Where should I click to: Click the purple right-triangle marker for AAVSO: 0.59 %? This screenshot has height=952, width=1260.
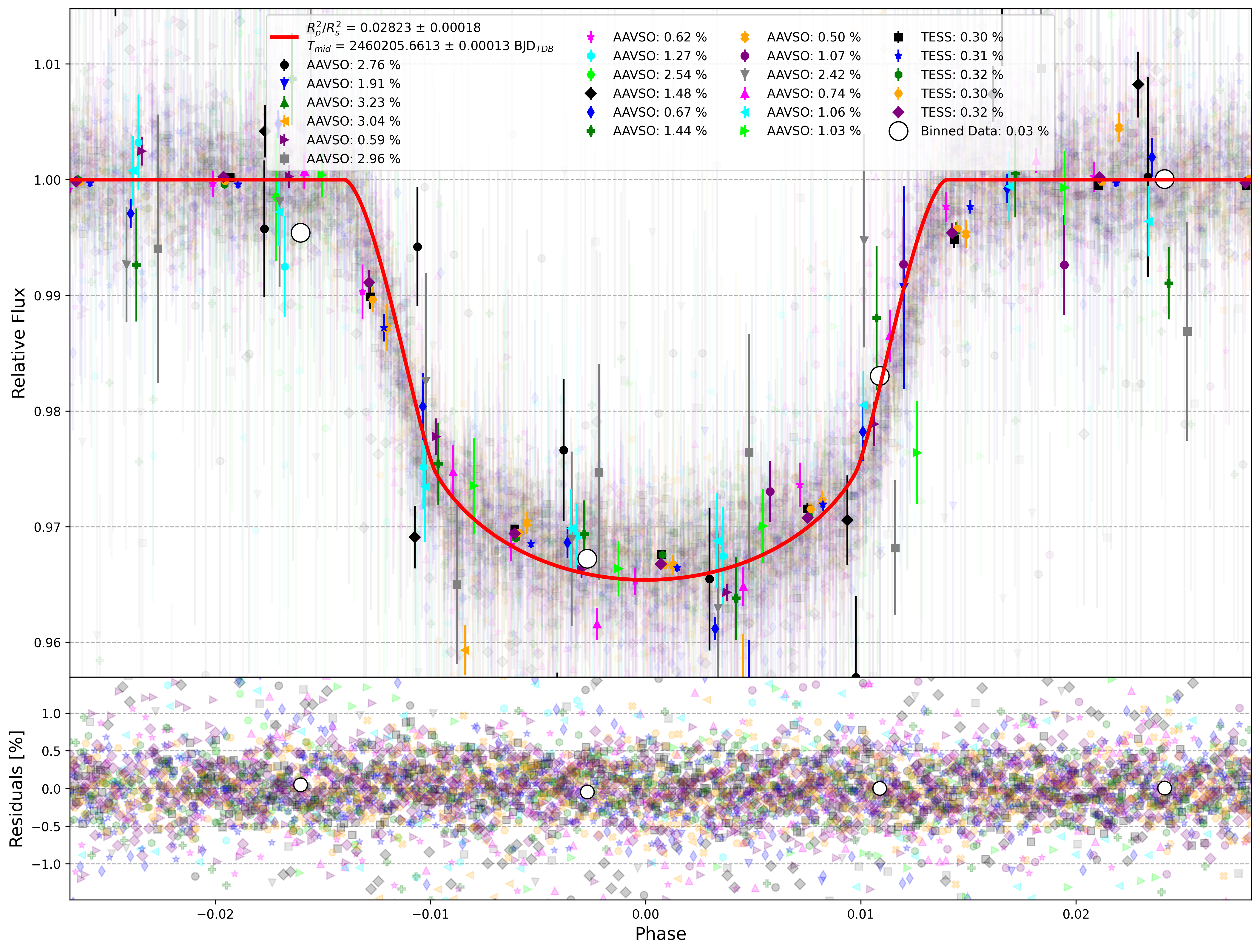(284, 140)
